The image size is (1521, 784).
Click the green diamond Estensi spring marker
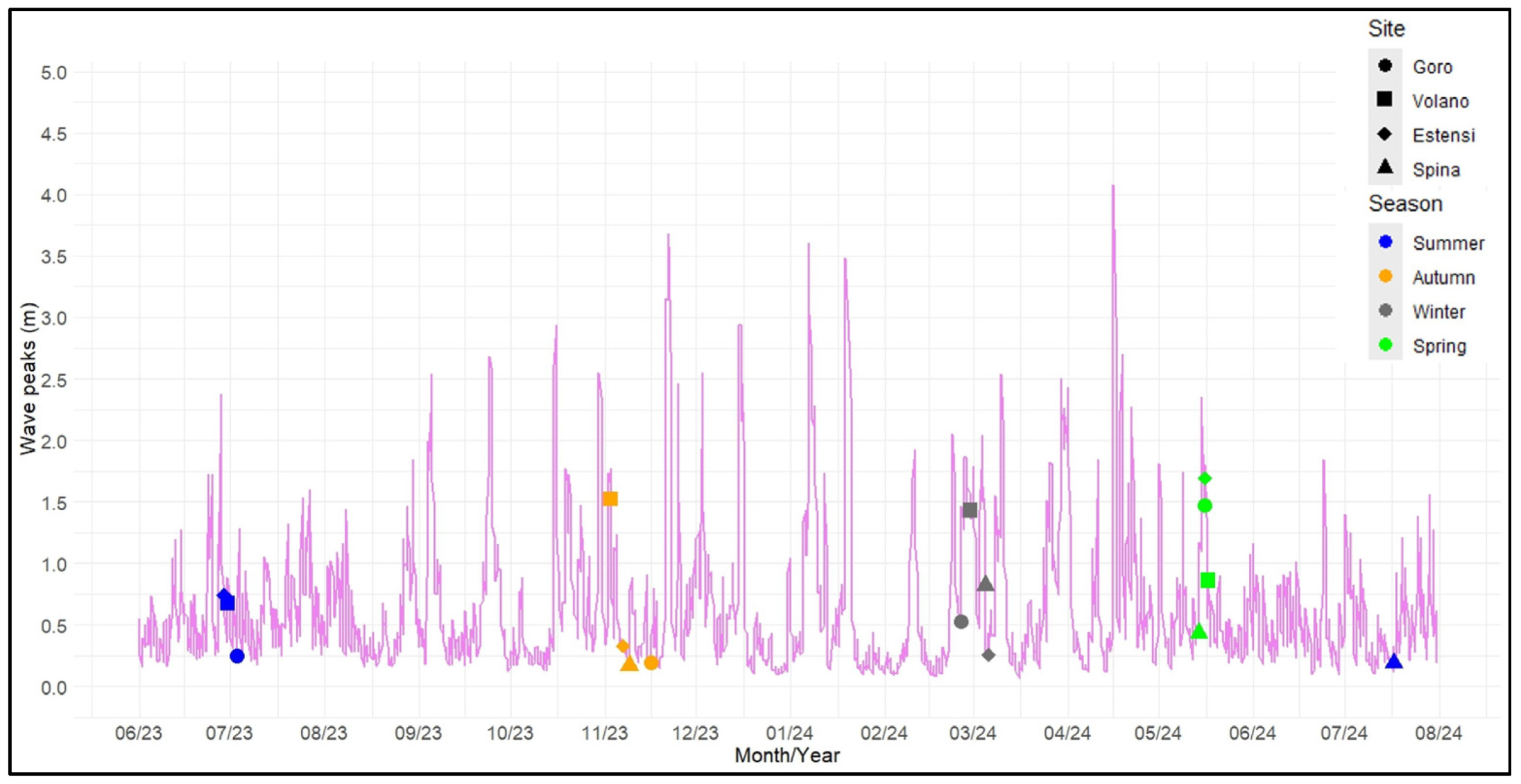point(1205,478)
